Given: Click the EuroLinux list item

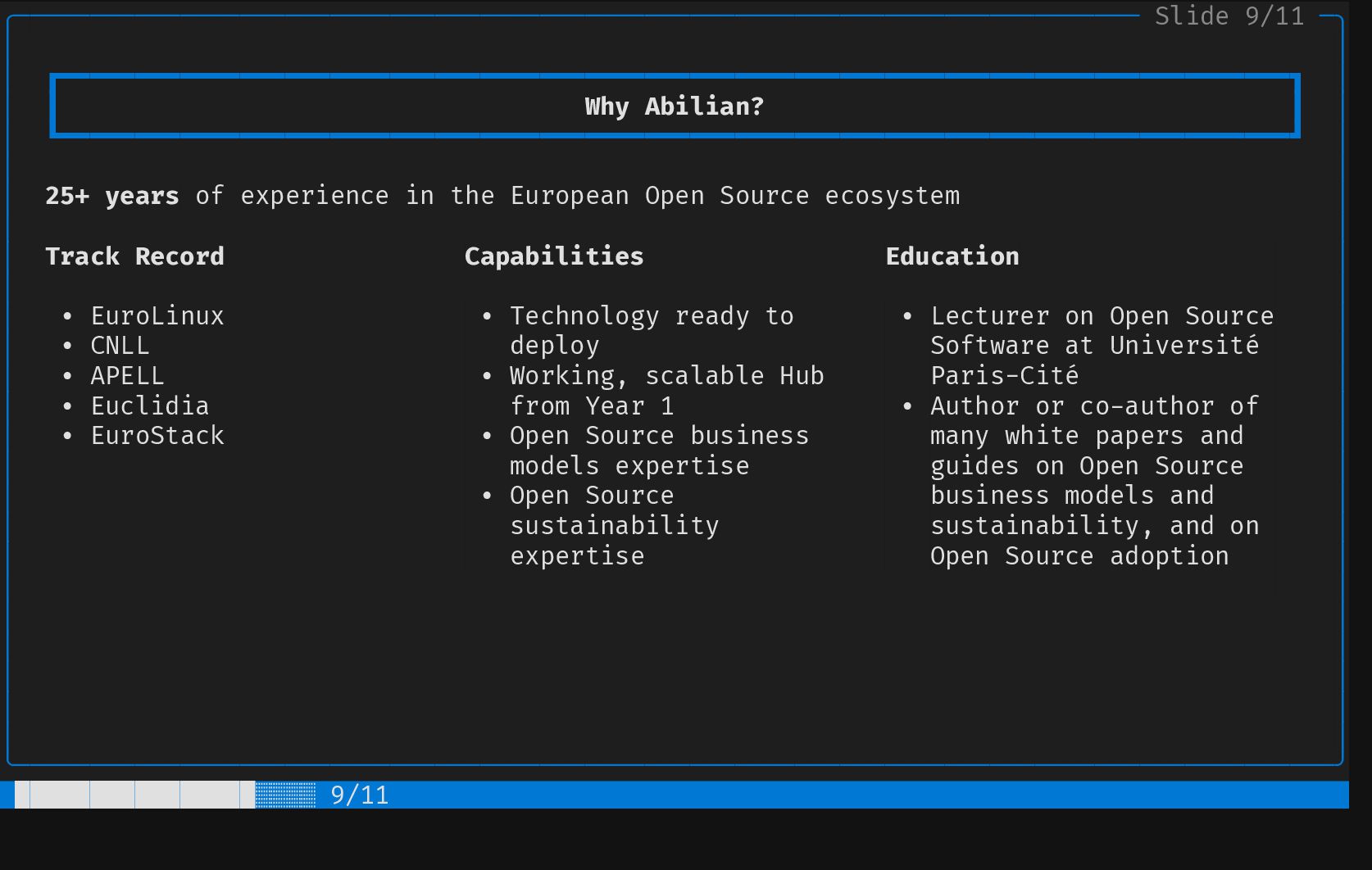Looking at the screenshot, I should [157, 316].
